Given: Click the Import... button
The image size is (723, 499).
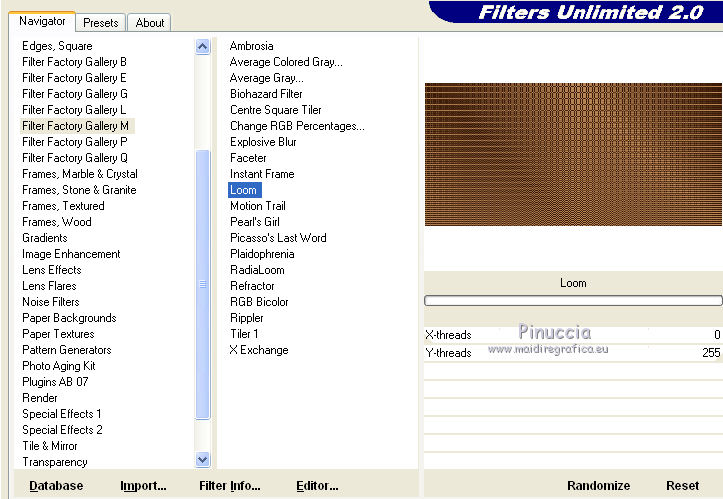Looking at the screenshot, I should [143, 486].
